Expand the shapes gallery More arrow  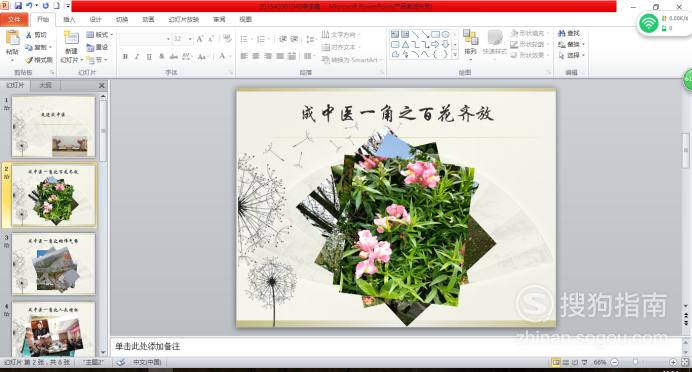pos(455,55)
